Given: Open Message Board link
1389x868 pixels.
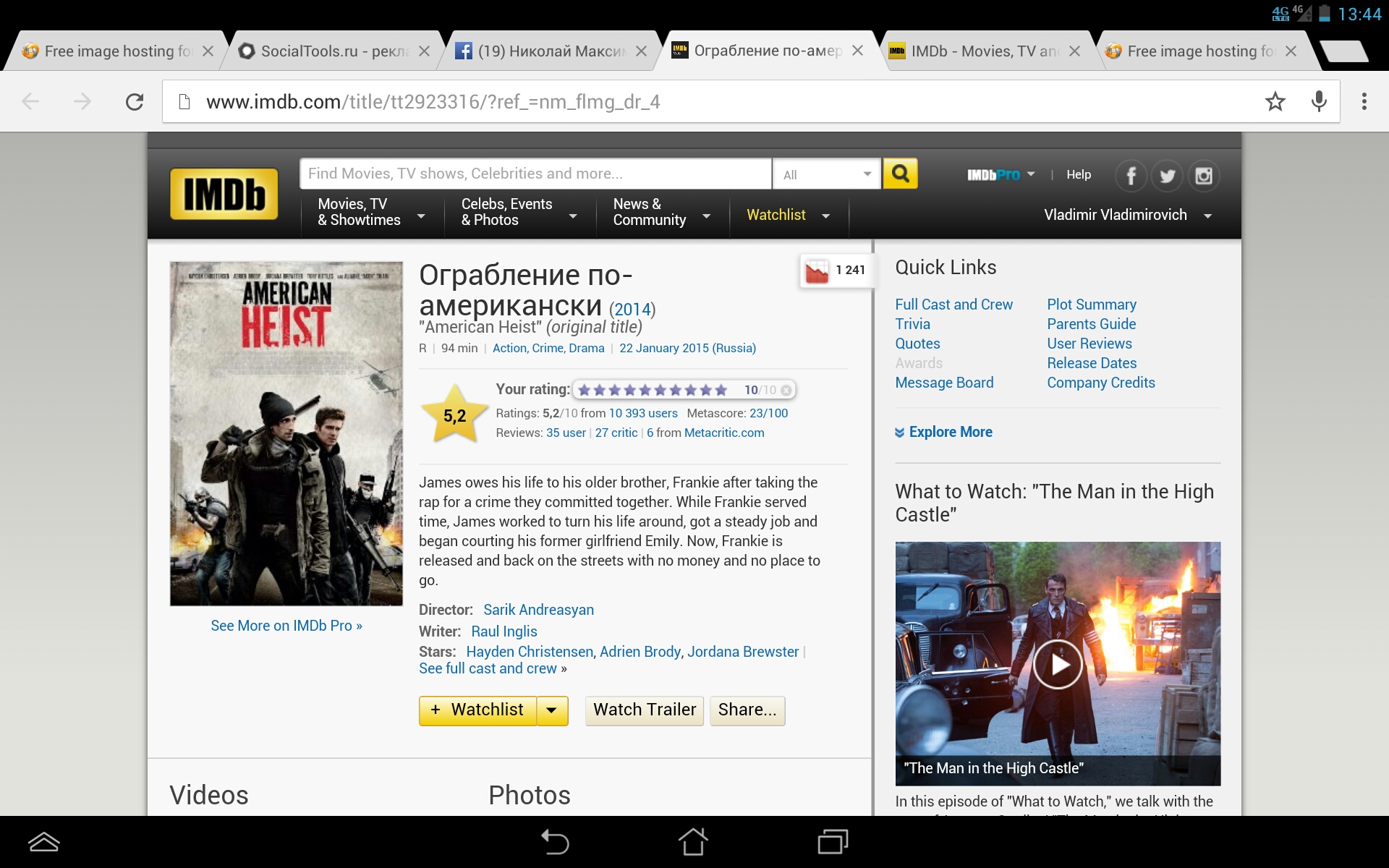Looking at the screenshot, I should (944, 383).
